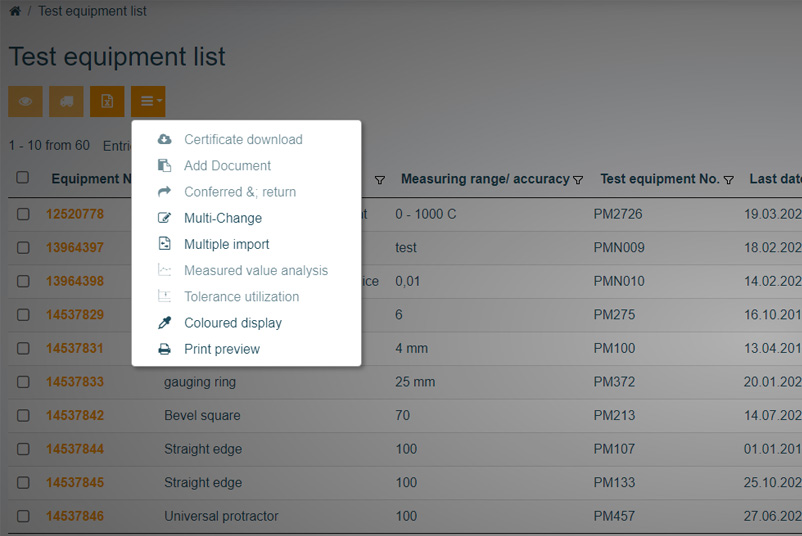Click the home icon in breadcrumb
The width and height of the screenshot is (802, 536).
[x=14, y=11]
